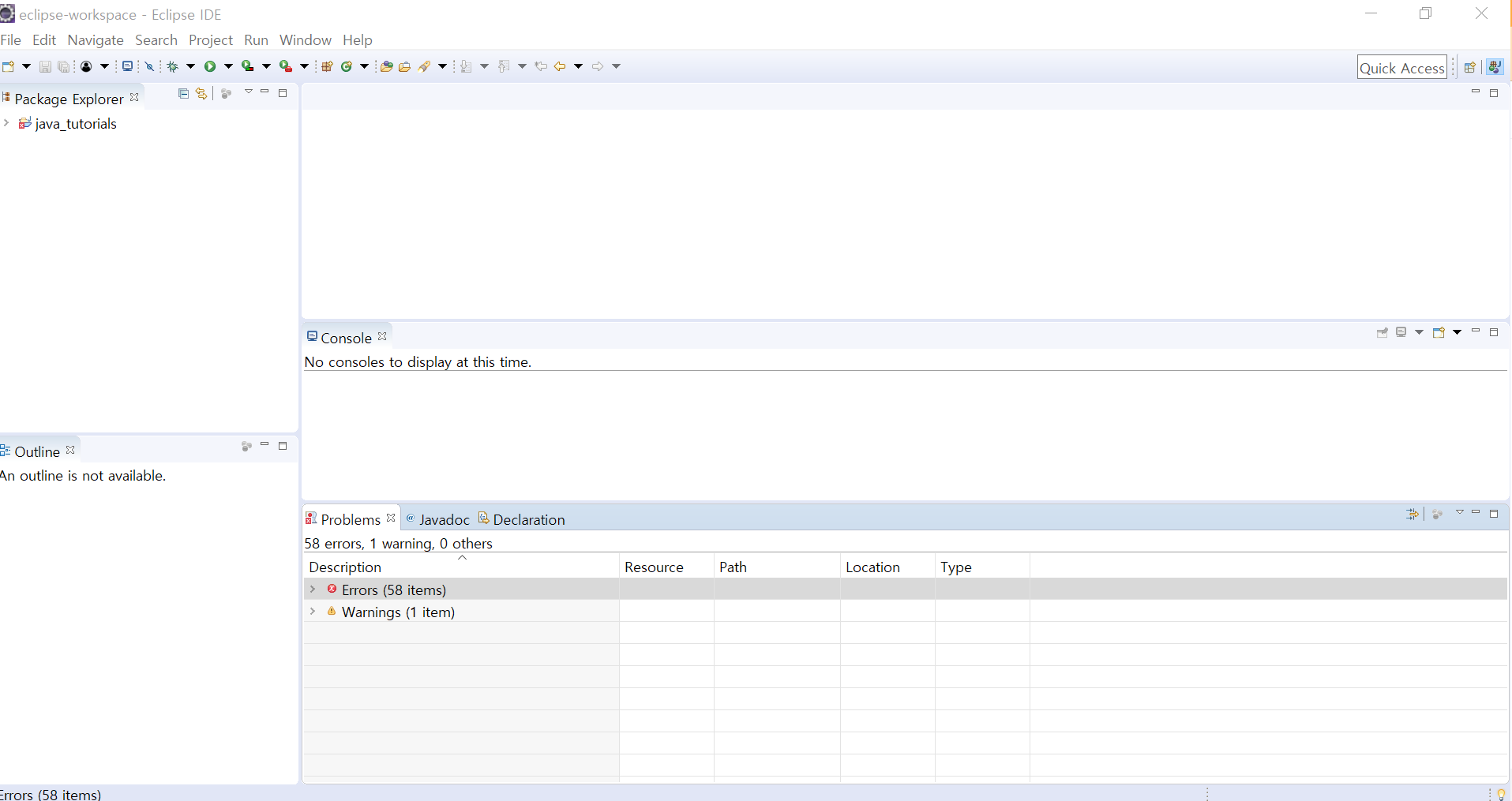This screenshot has height=801, width=1512.
Task: Click the Open Perspective icon
Action: click(1469, 67)
